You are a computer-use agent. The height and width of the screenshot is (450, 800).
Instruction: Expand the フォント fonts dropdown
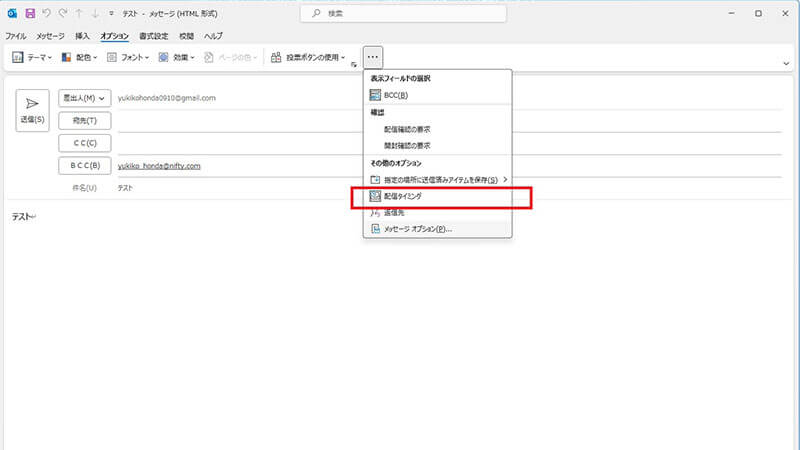tap(127, 58)
